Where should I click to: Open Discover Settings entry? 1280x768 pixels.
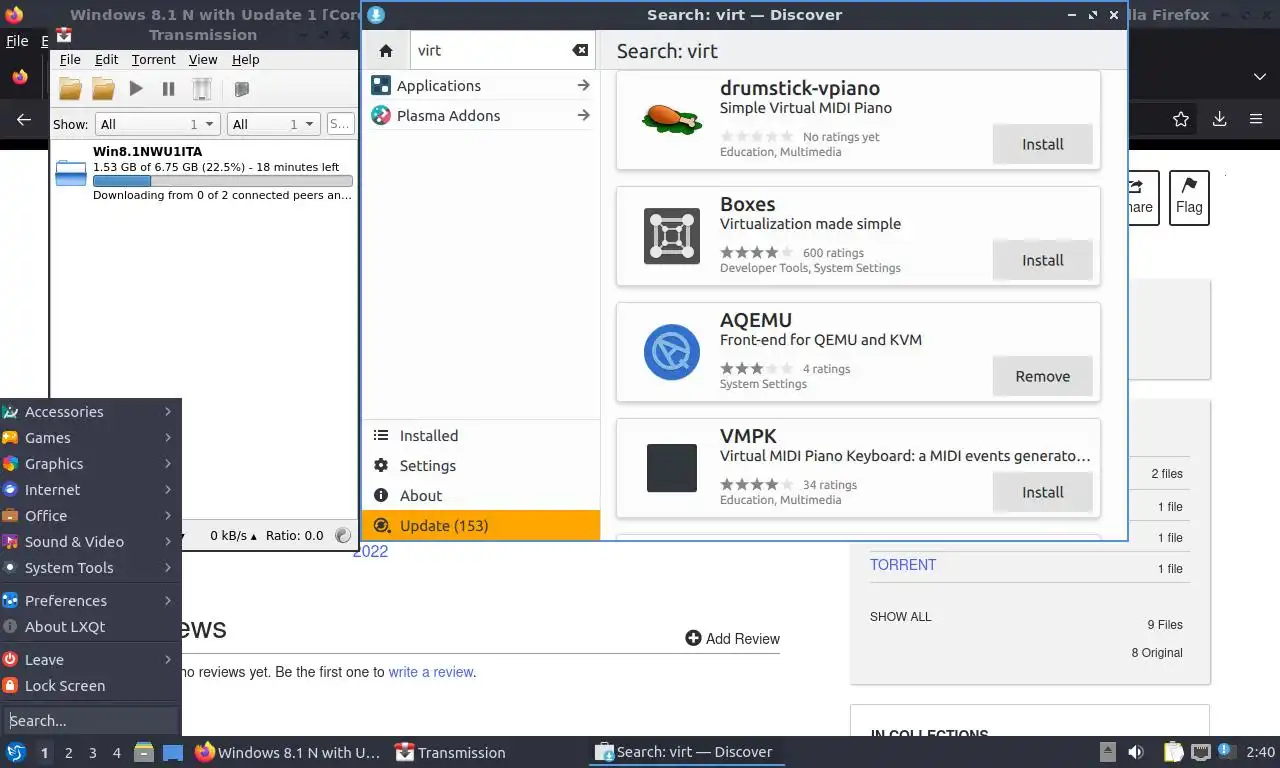point(481,466)
